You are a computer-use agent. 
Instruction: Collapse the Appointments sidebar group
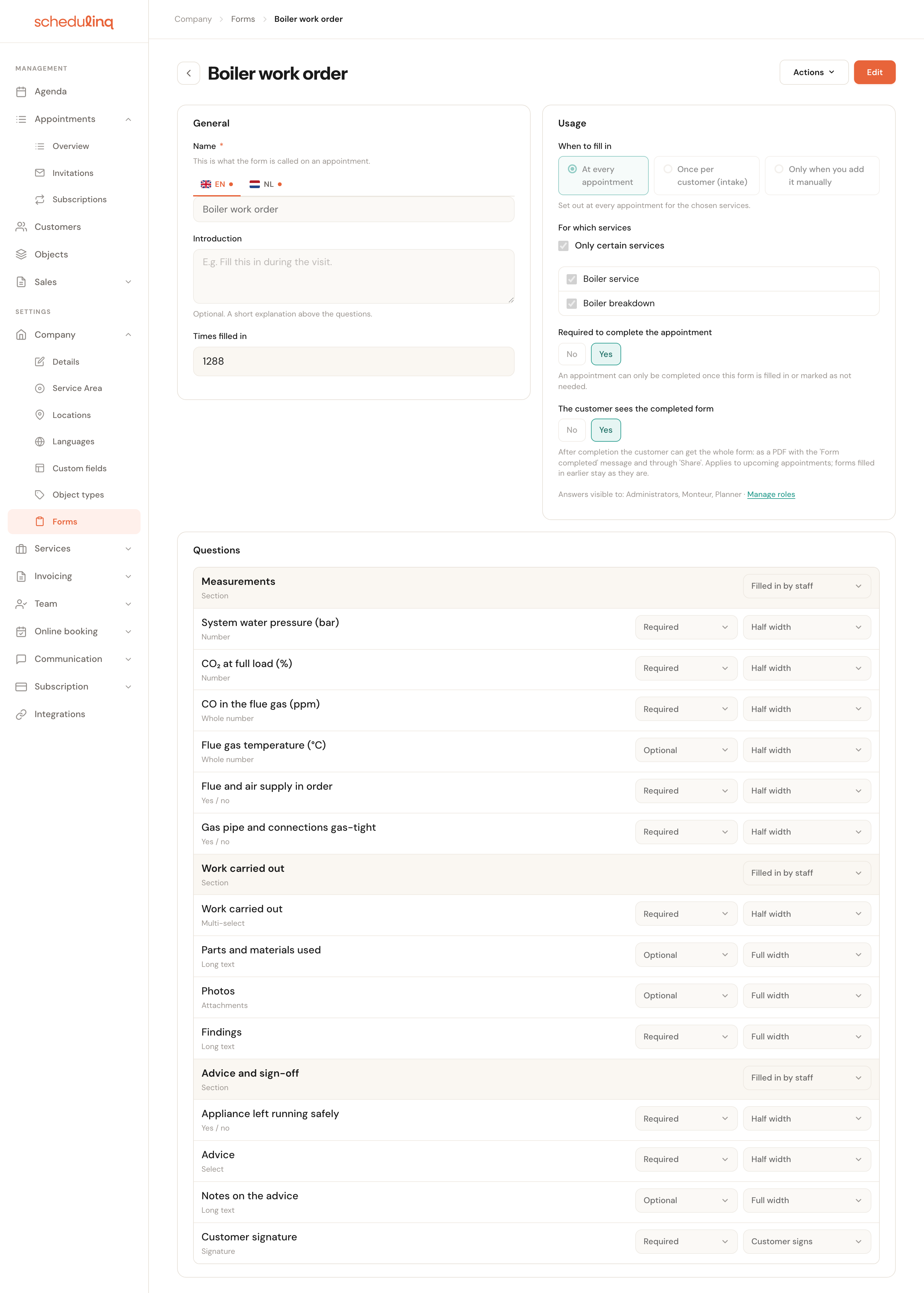coord(129,119)
